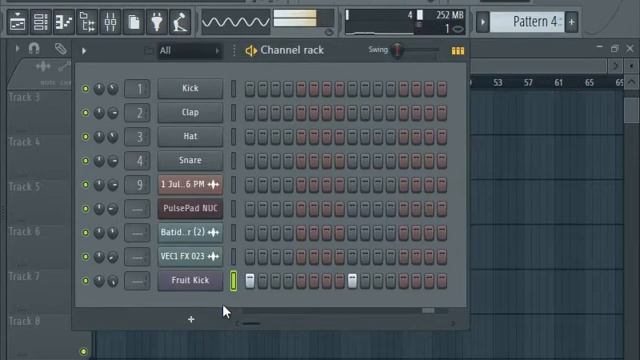Viewport: 640px width, 360px height.
Task: Open the All channel filter dropdown
Action: (x=190, y=51)
